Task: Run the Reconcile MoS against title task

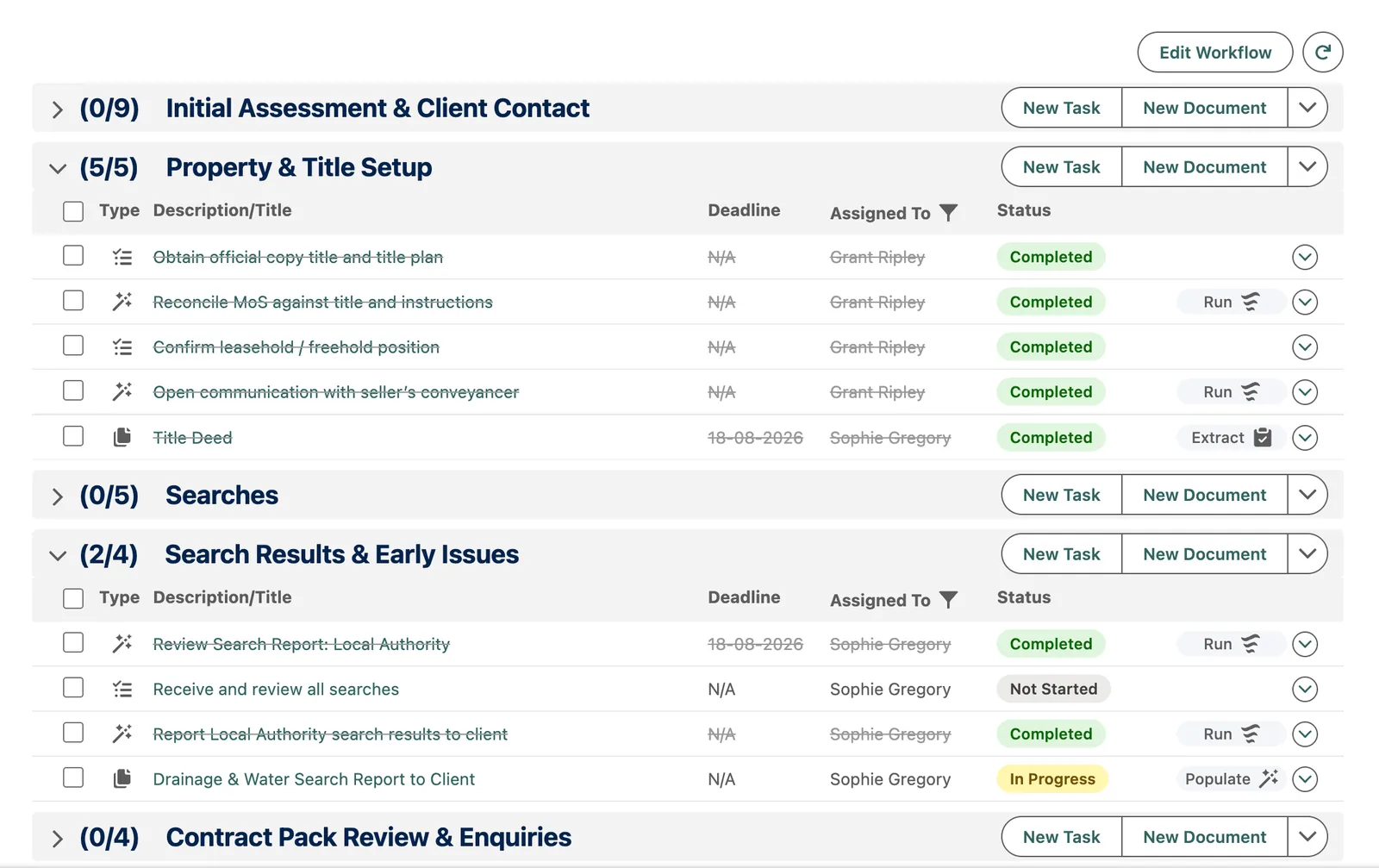Action: 1231,302
